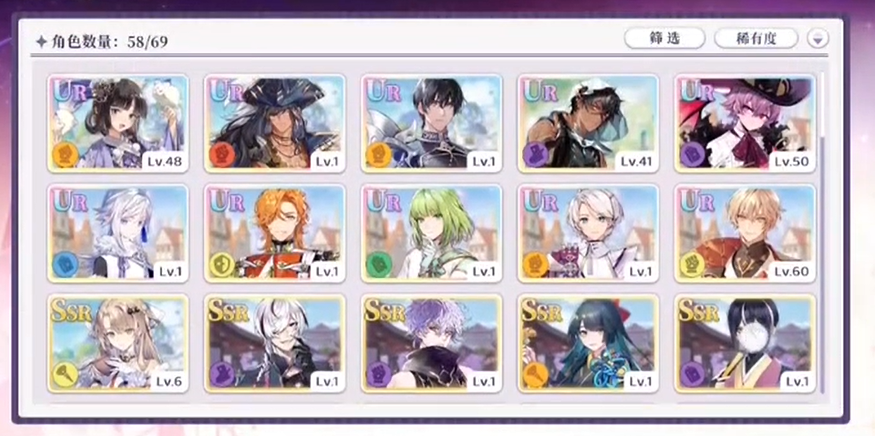Select the teal-haired SSR card with red bow
This screenshot has width=875, height=436.
588,343
